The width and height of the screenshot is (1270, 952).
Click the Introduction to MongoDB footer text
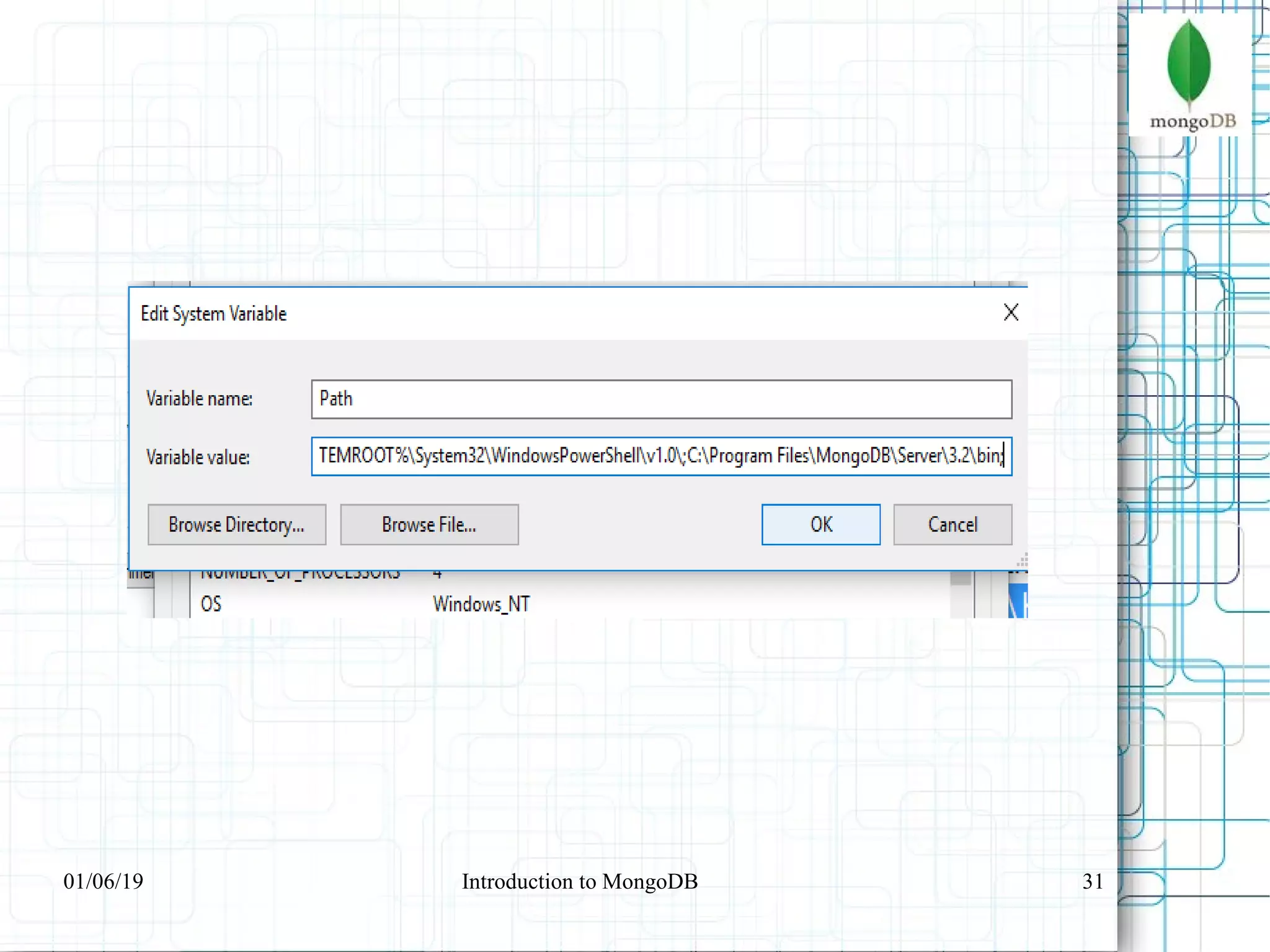(x=579, y=881)
